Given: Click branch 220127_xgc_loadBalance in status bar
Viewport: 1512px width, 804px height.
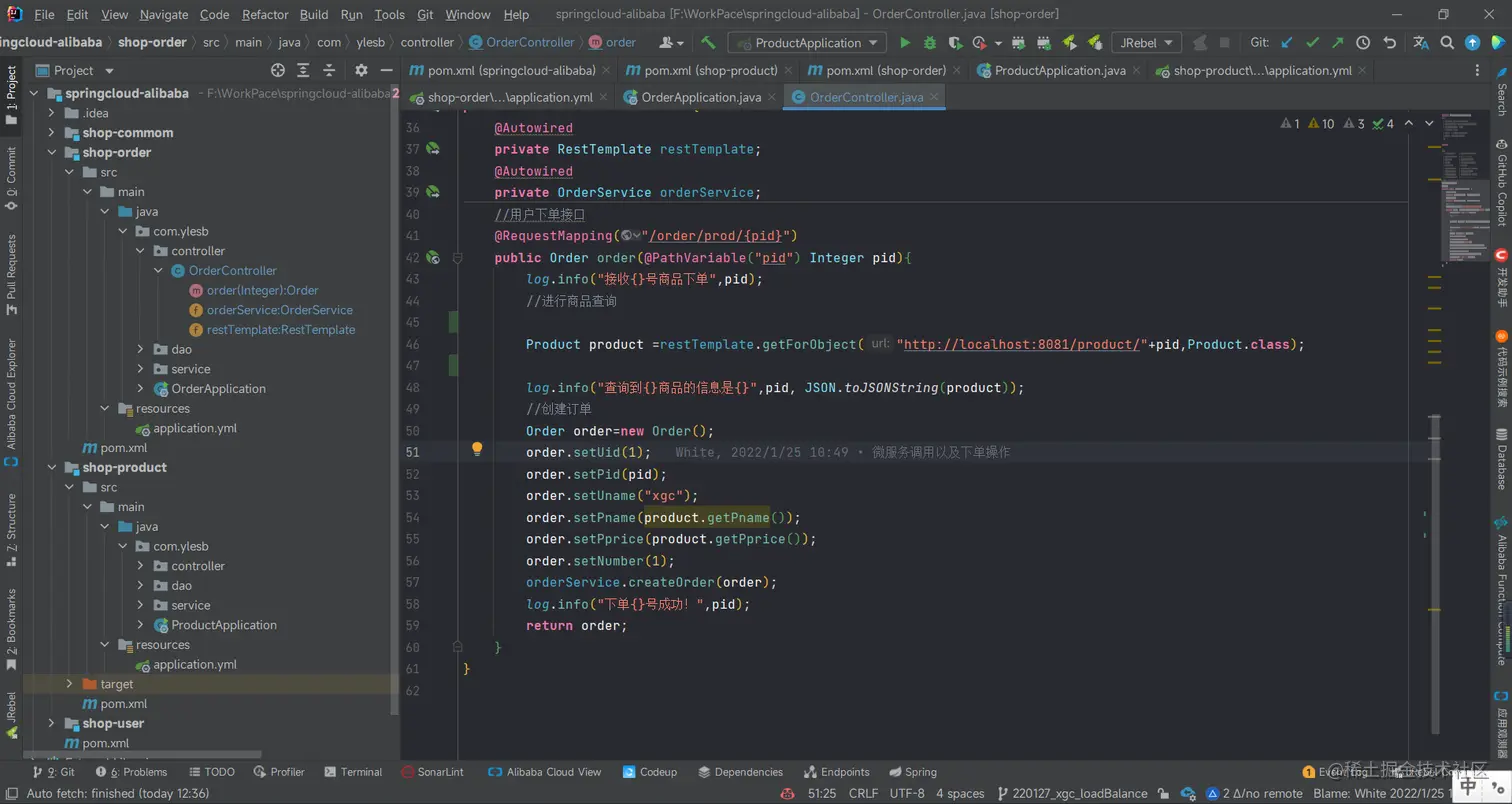Looking at the screenshot, I should point(1072,793).
